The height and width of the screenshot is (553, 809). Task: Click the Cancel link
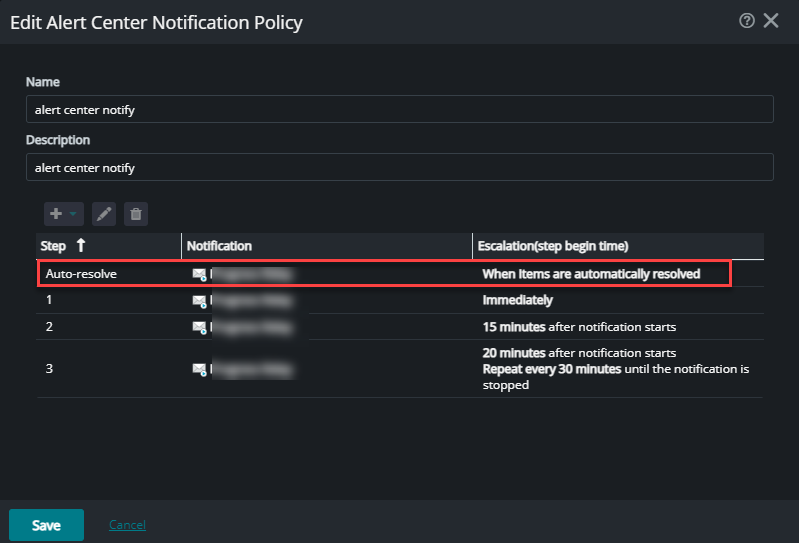click(127, 525)
